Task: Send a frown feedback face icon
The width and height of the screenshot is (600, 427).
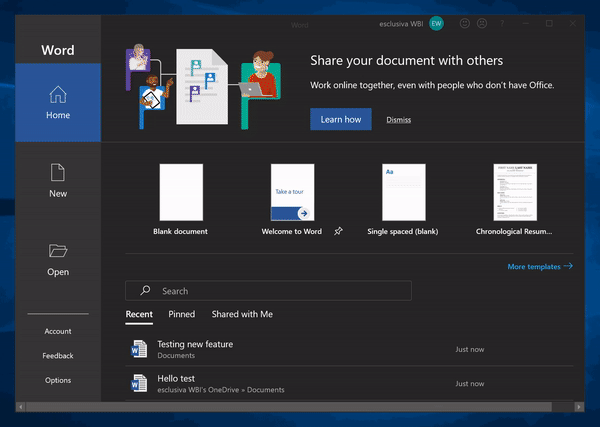Action: [482, 24]
